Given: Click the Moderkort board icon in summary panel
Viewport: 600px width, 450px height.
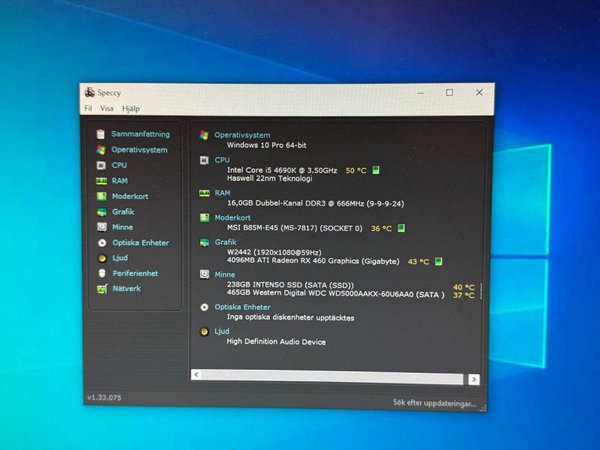Looking at the screenshot, I should tap(204, 218).
